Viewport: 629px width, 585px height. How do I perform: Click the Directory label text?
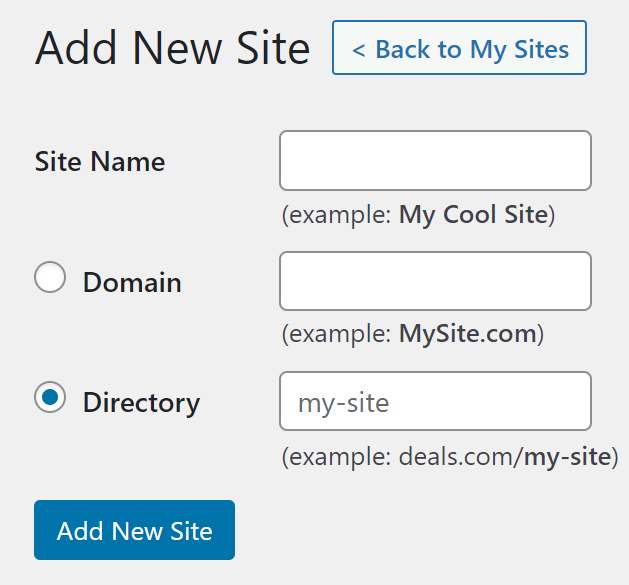[141, 404]
